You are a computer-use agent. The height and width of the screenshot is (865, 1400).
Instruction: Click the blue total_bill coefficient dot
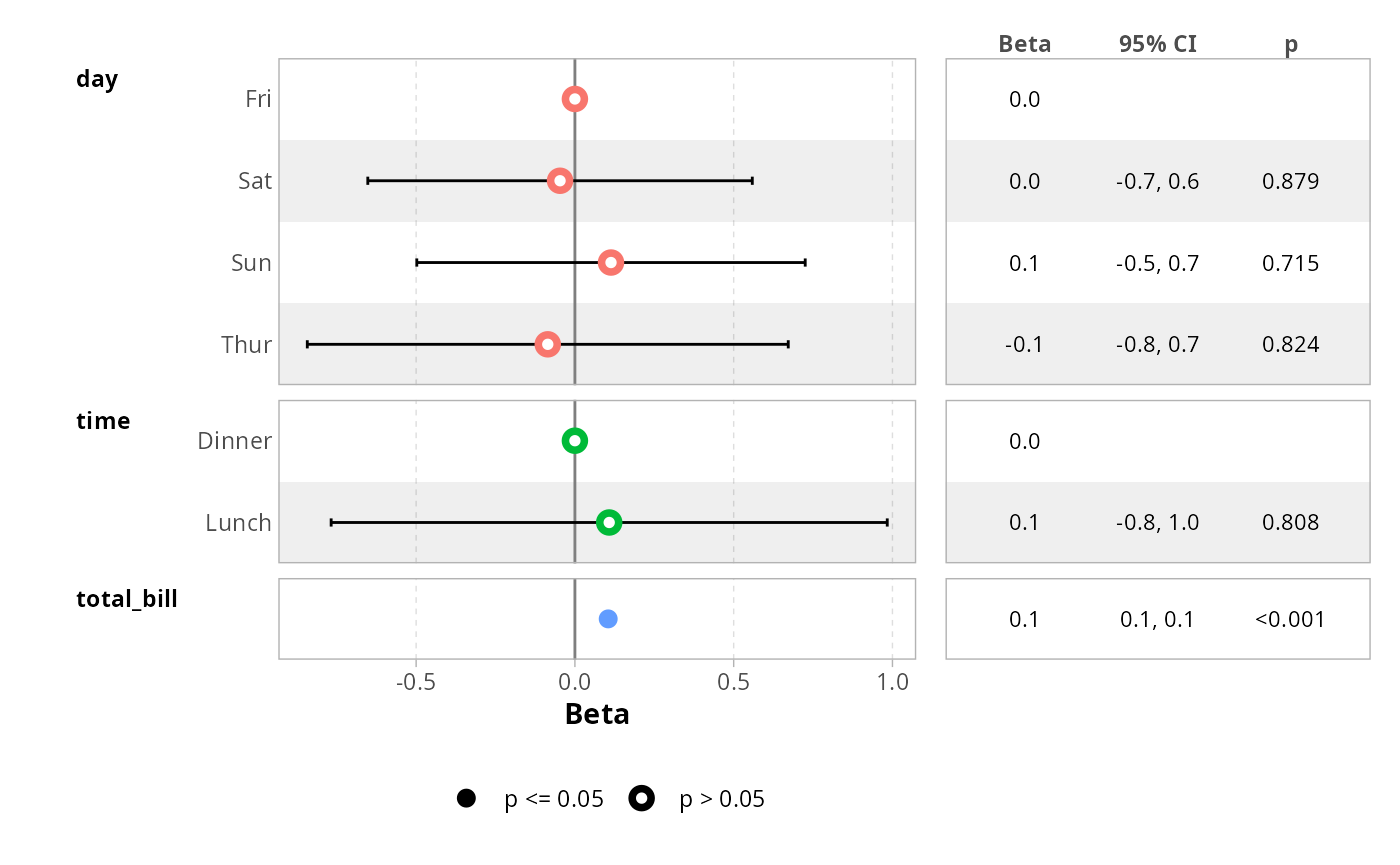(608, 619)
